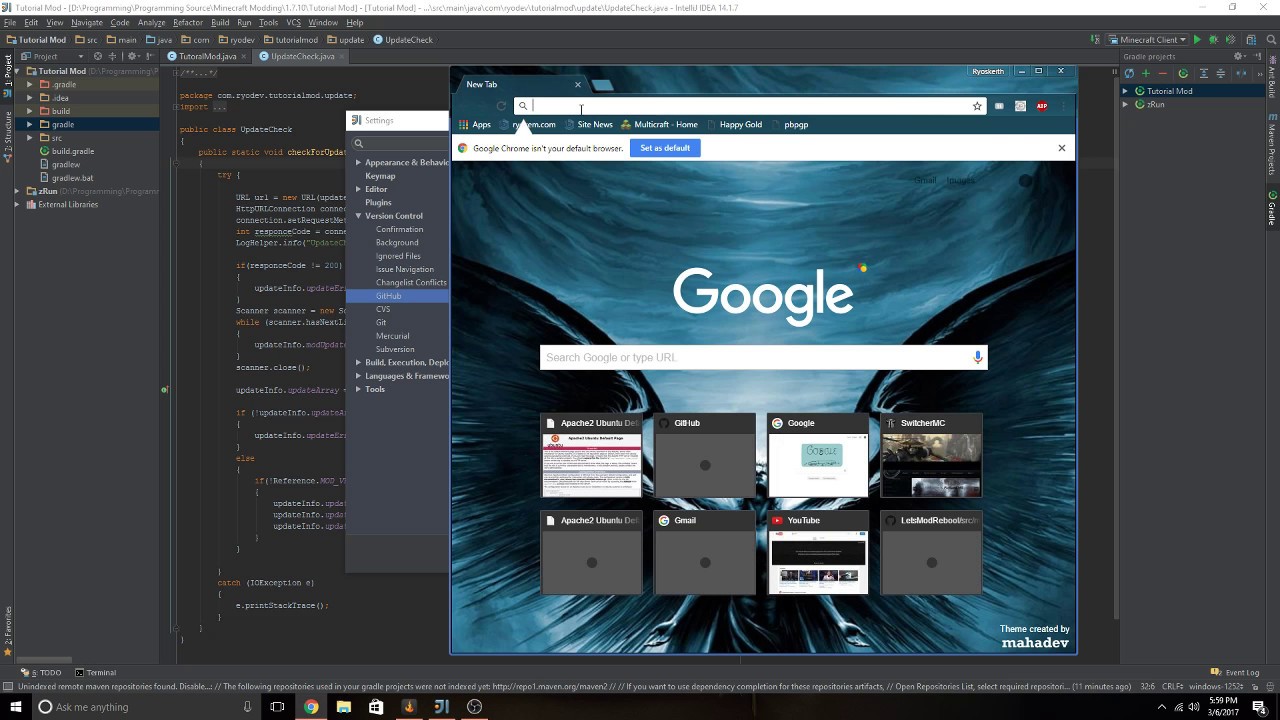Open the Happy Gold bookmark

point(734,125)
